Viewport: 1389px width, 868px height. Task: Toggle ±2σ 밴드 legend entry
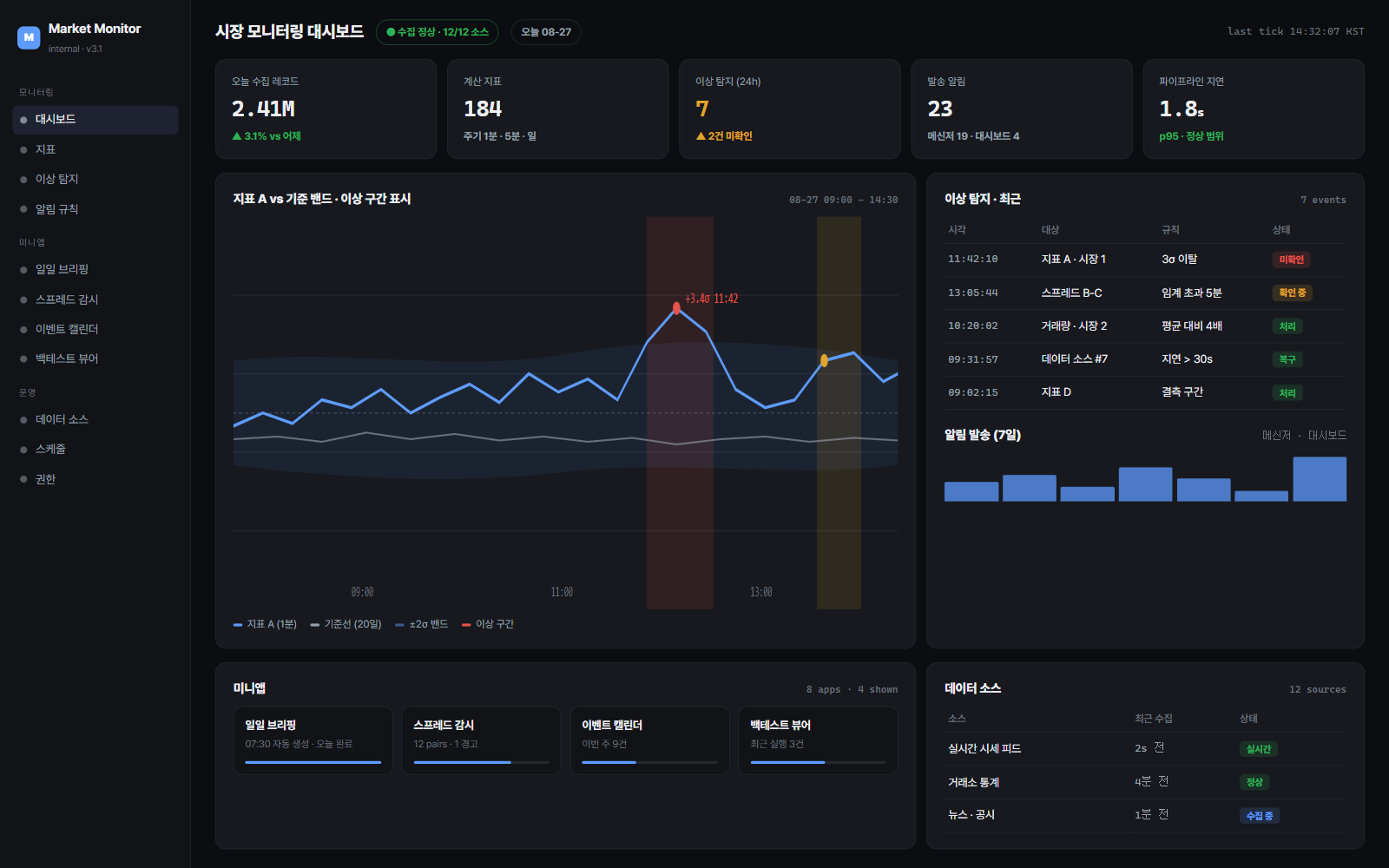pos(422,624)
